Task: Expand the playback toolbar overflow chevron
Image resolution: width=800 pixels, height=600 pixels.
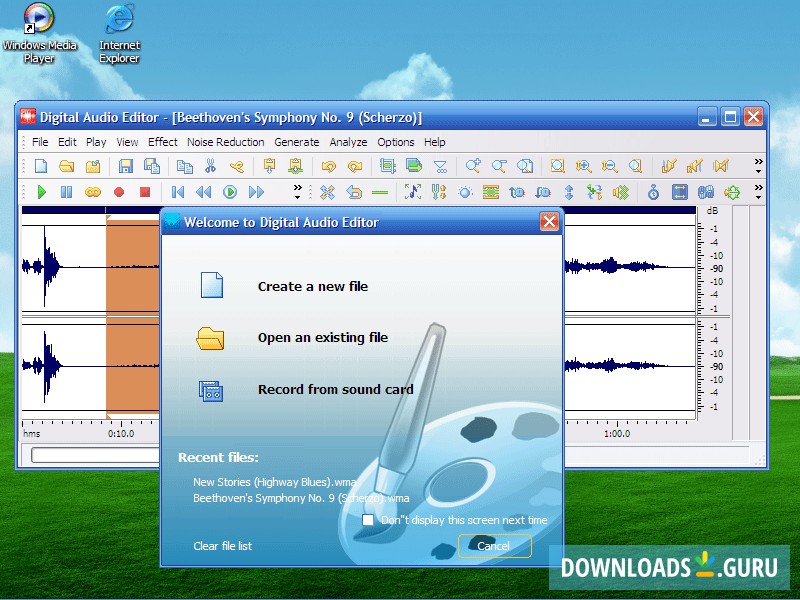Action: click(297, 191)
